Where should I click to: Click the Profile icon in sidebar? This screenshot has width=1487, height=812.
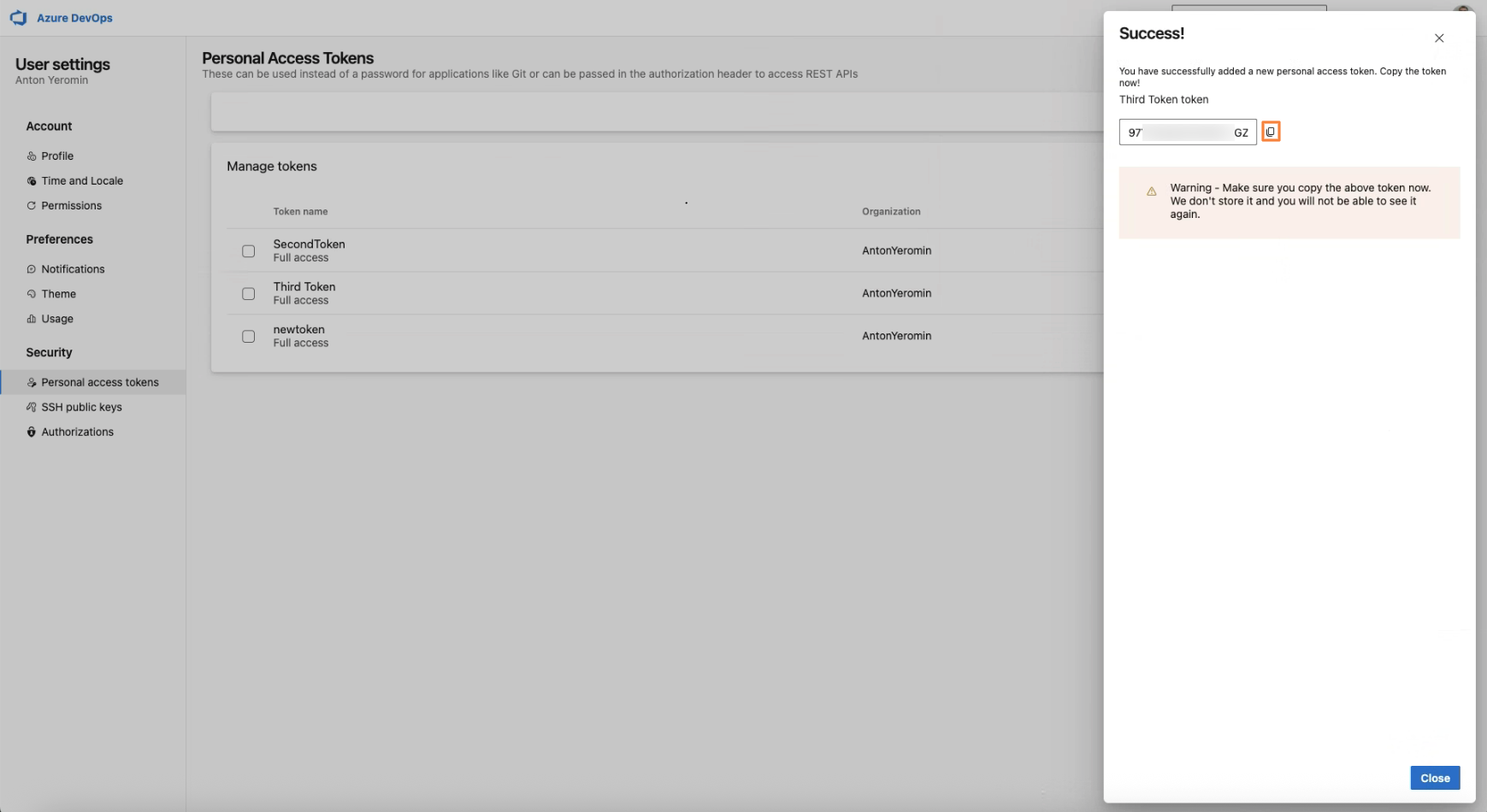pos(32,156)
